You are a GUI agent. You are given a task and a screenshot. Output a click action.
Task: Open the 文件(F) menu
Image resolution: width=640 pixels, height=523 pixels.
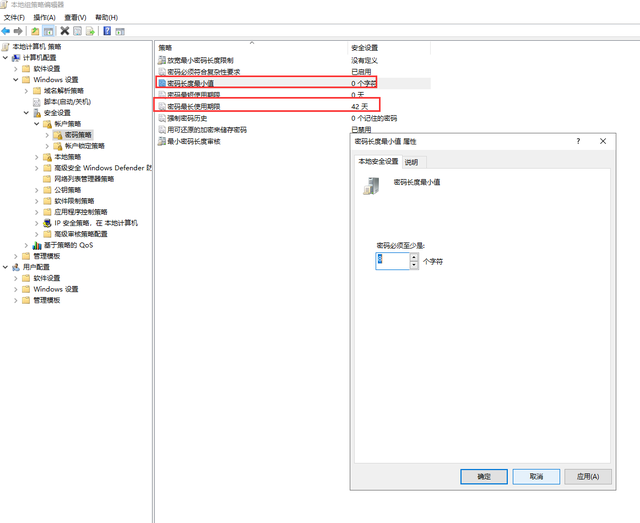(x=14, y=18)
